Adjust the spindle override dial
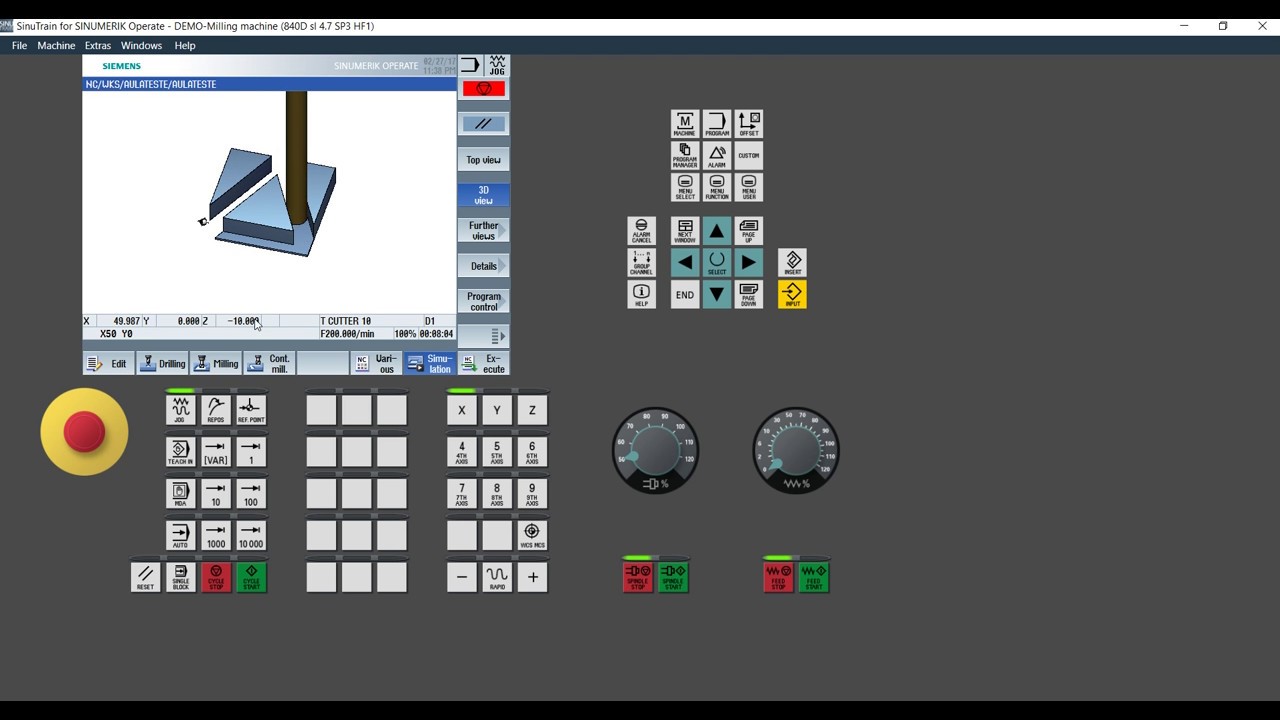The width and height of the screenshot is (1280, 720). click(655, 450)
